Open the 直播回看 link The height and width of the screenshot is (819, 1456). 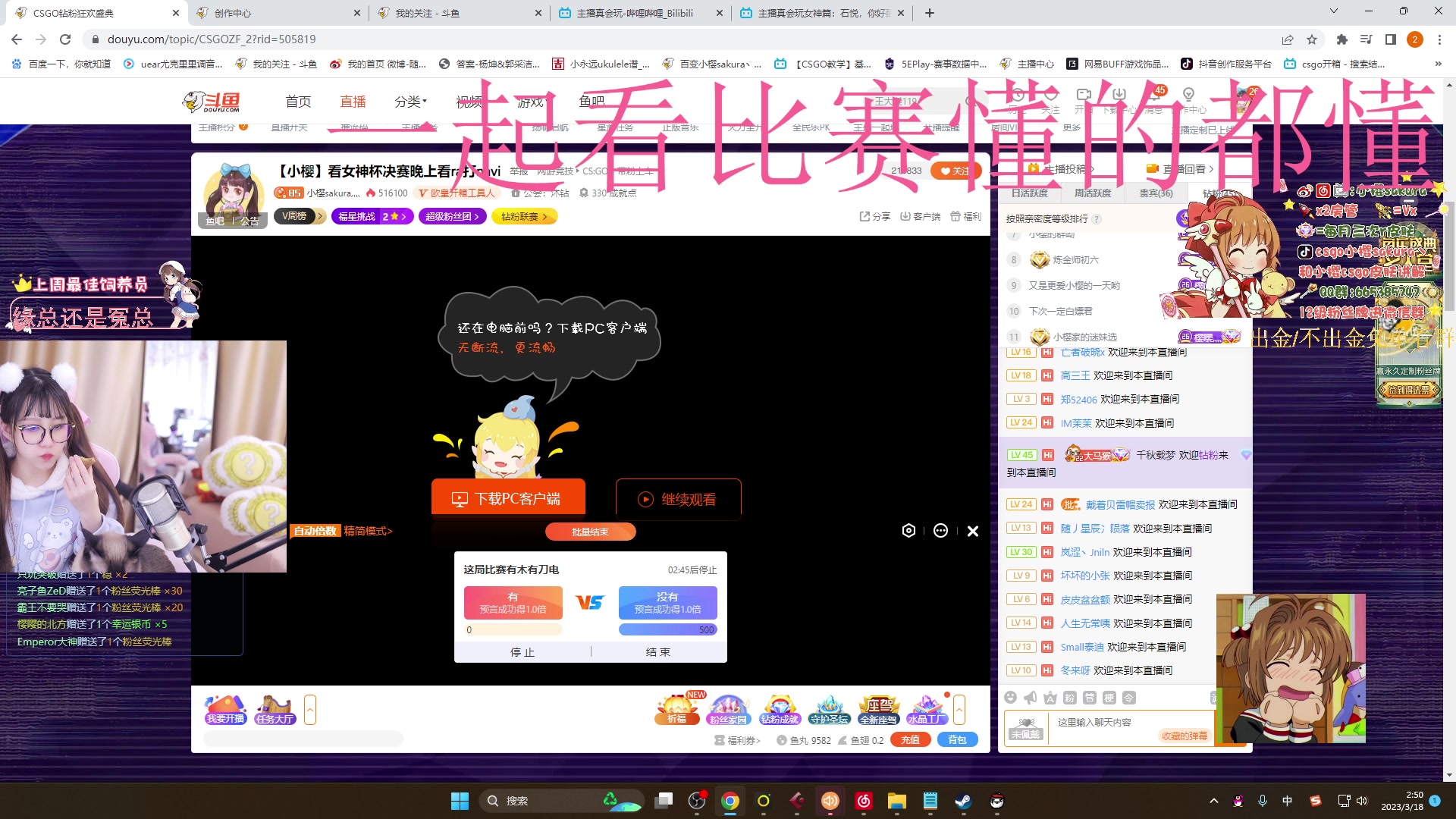point(1180,169)
